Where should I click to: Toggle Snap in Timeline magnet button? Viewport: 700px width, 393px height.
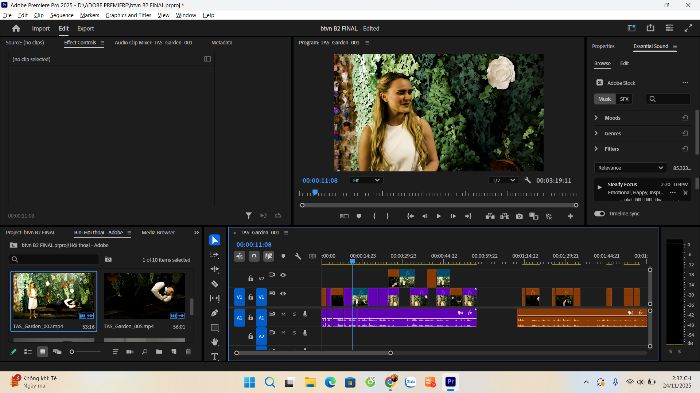point(254,256)
